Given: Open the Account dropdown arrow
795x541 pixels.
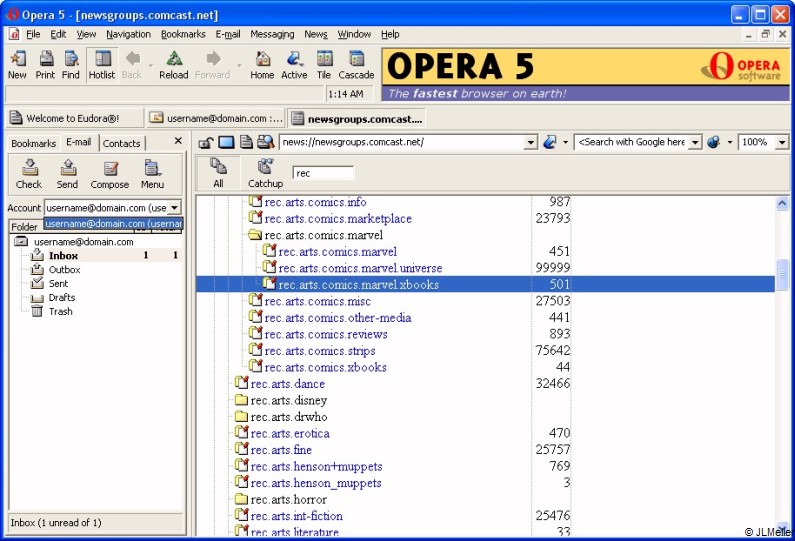Looking at the screenshot, I should click(174, 207).
